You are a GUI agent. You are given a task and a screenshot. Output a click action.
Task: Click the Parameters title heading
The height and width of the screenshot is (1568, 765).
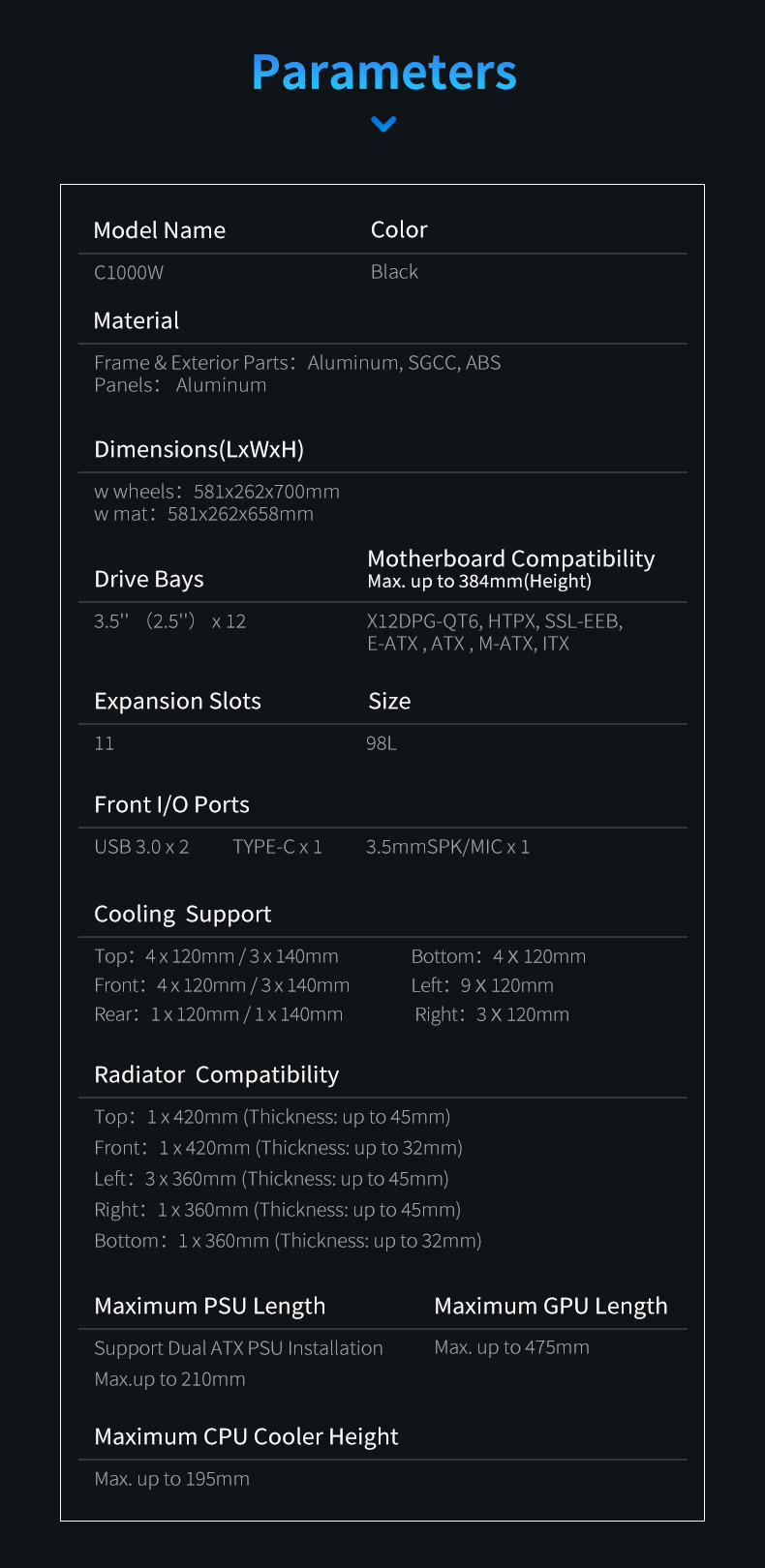[x=383, y=73]
